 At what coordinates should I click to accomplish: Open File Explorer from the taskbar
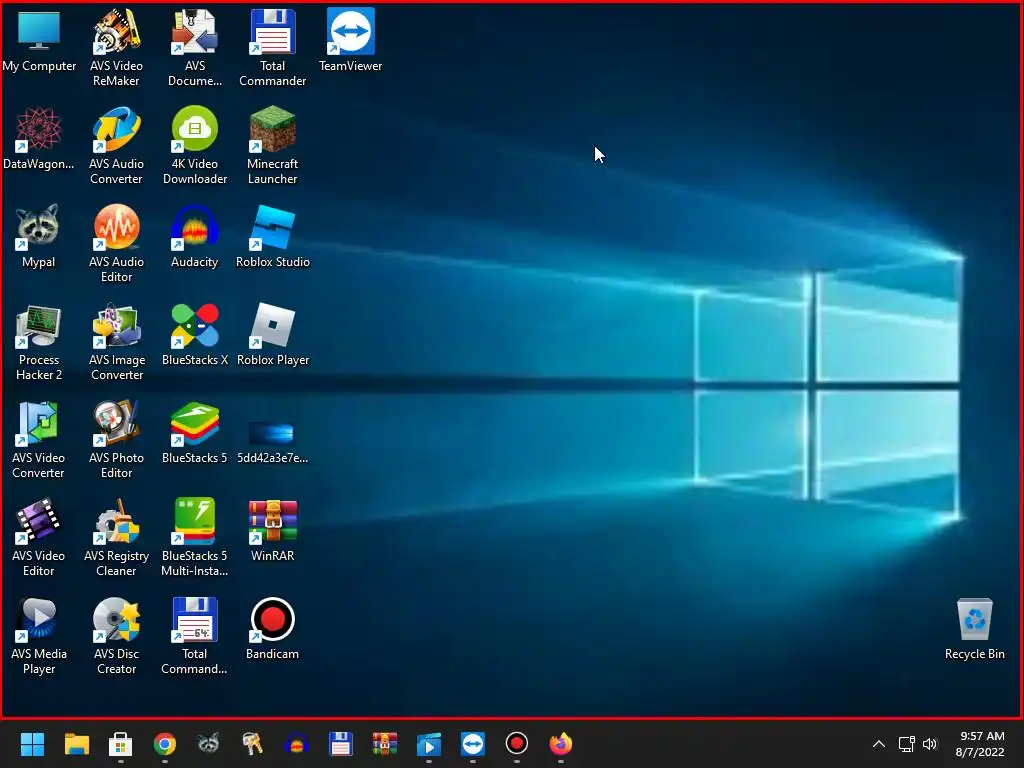tap(76, 744)
